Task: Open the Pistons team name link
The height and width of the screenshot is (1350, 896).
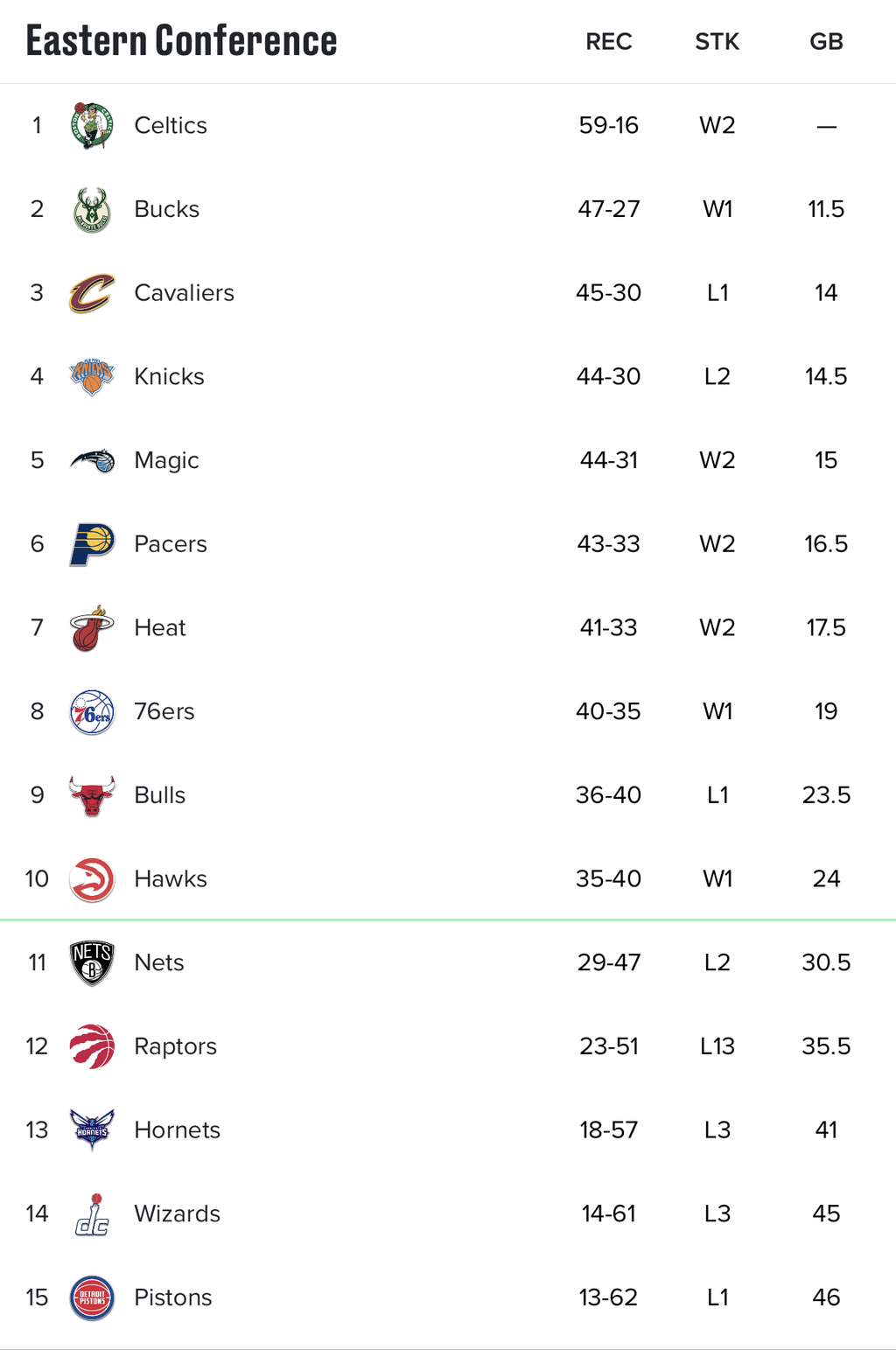Action: click(173, 1298)
